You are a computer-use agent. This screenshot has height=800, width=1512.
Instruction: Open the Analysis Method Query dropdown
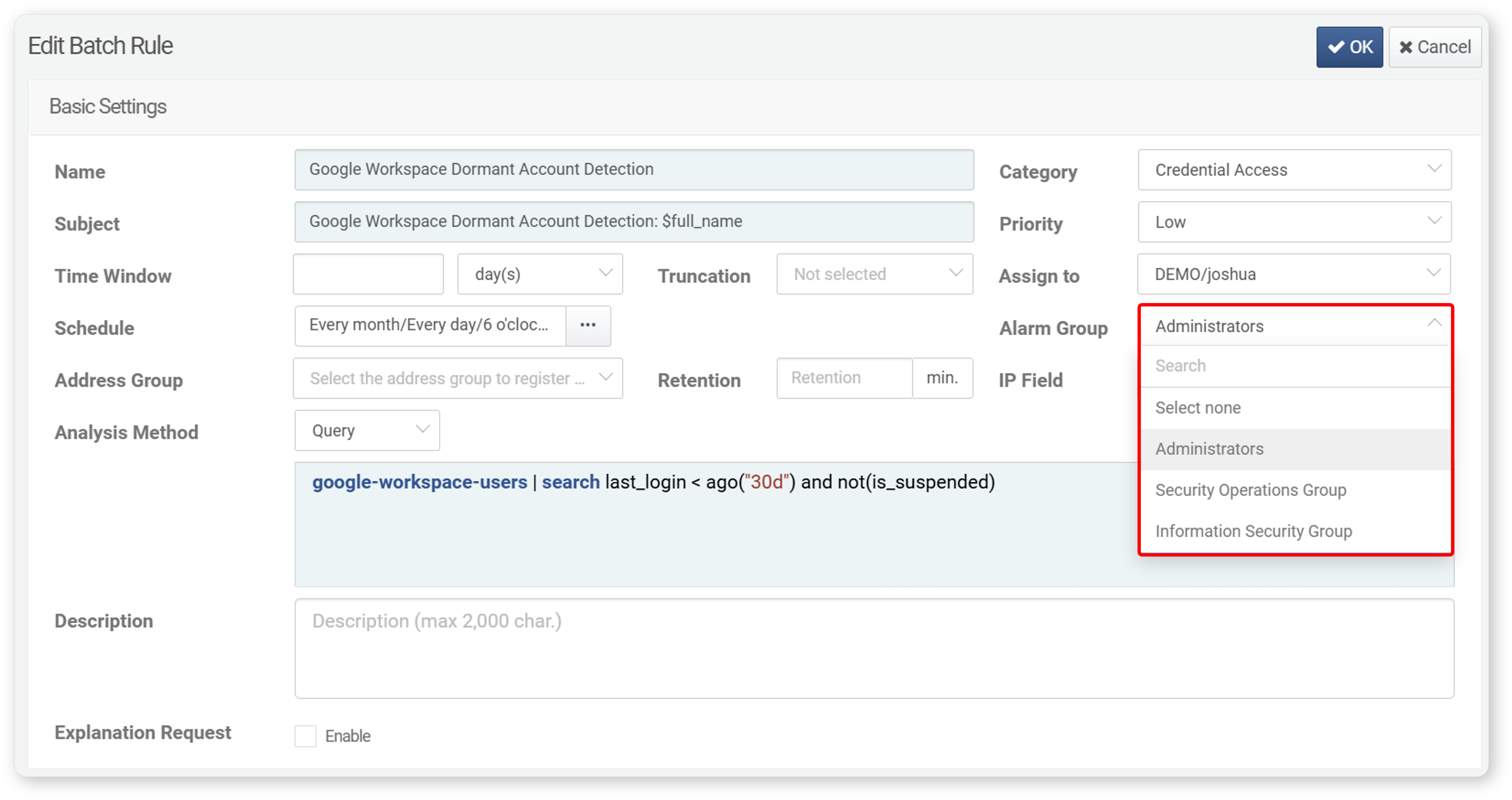[x=367, y=430]
